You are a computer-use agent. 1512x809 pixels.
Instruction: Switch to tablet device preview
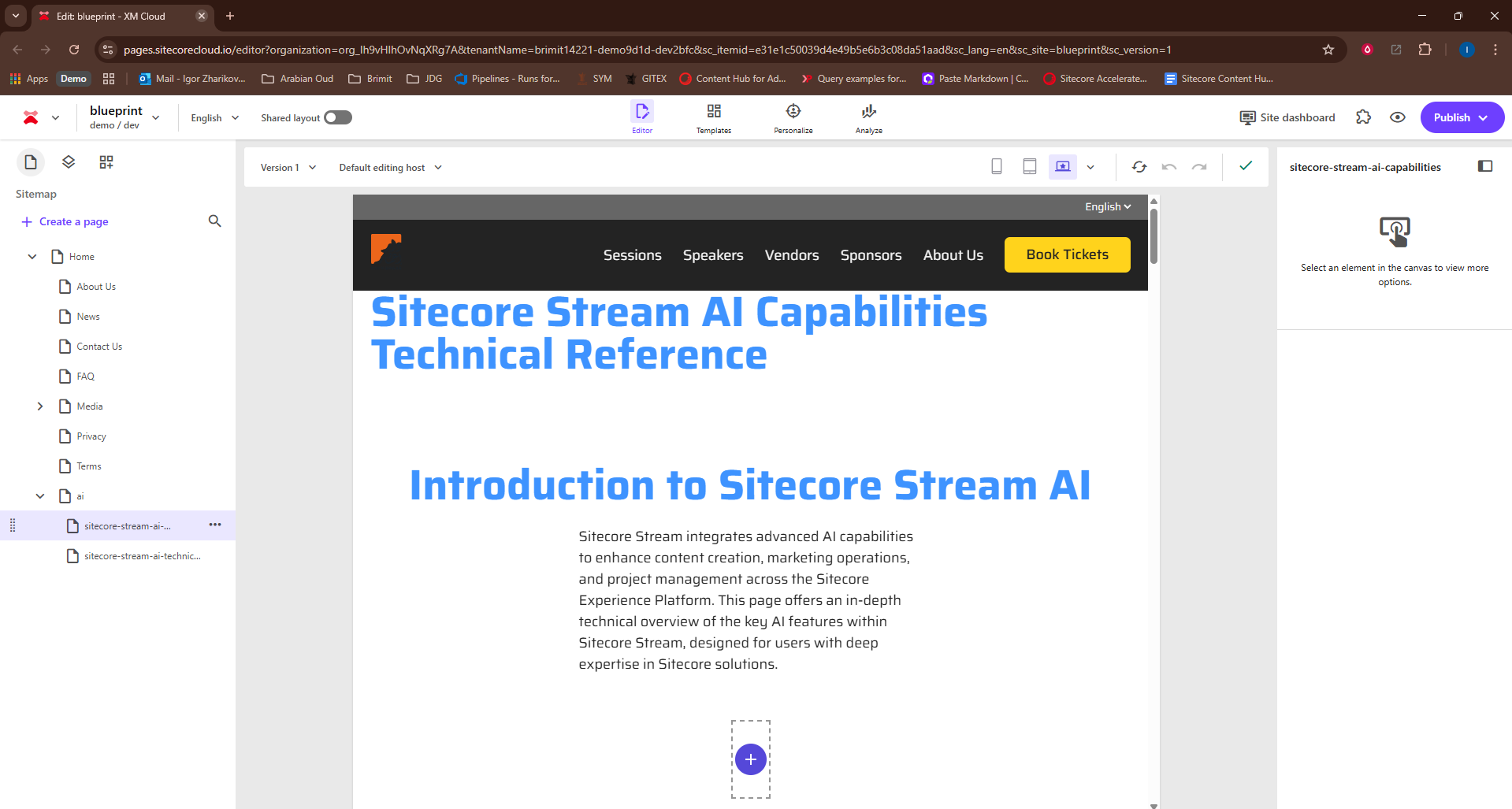point(1030,167)
